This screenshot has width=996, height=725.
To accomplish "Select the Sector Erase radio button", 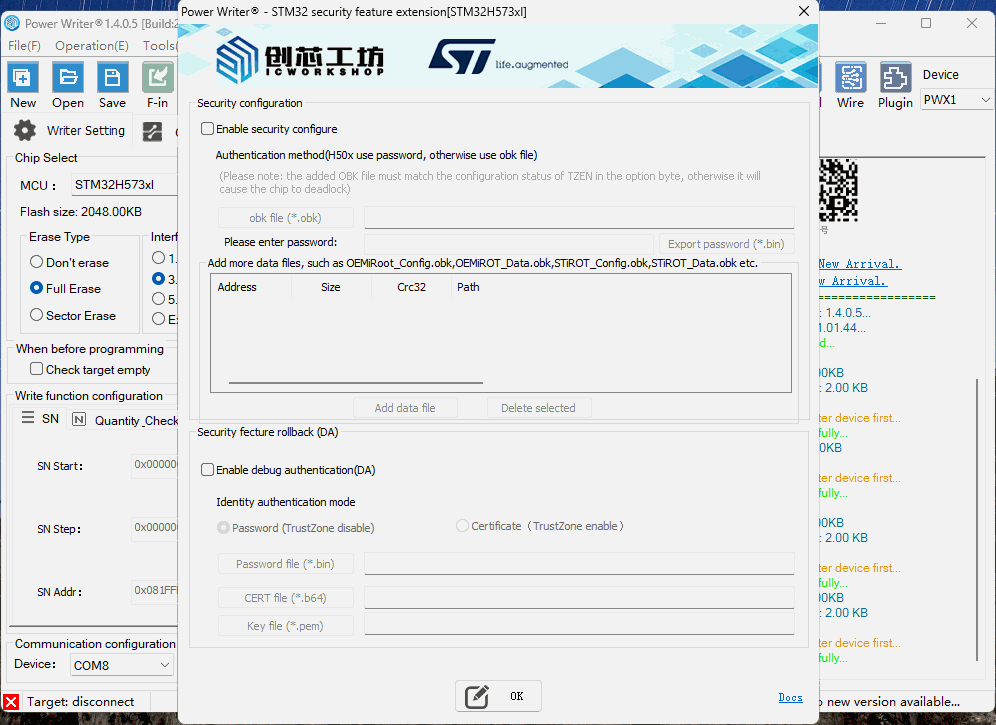I will [x=37, y=316].
